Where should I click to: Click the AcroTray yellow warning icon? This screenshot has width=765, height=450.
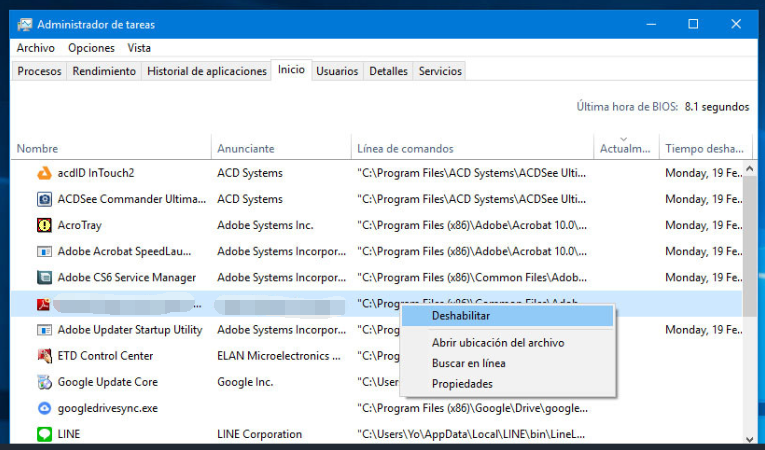(44, 225)
